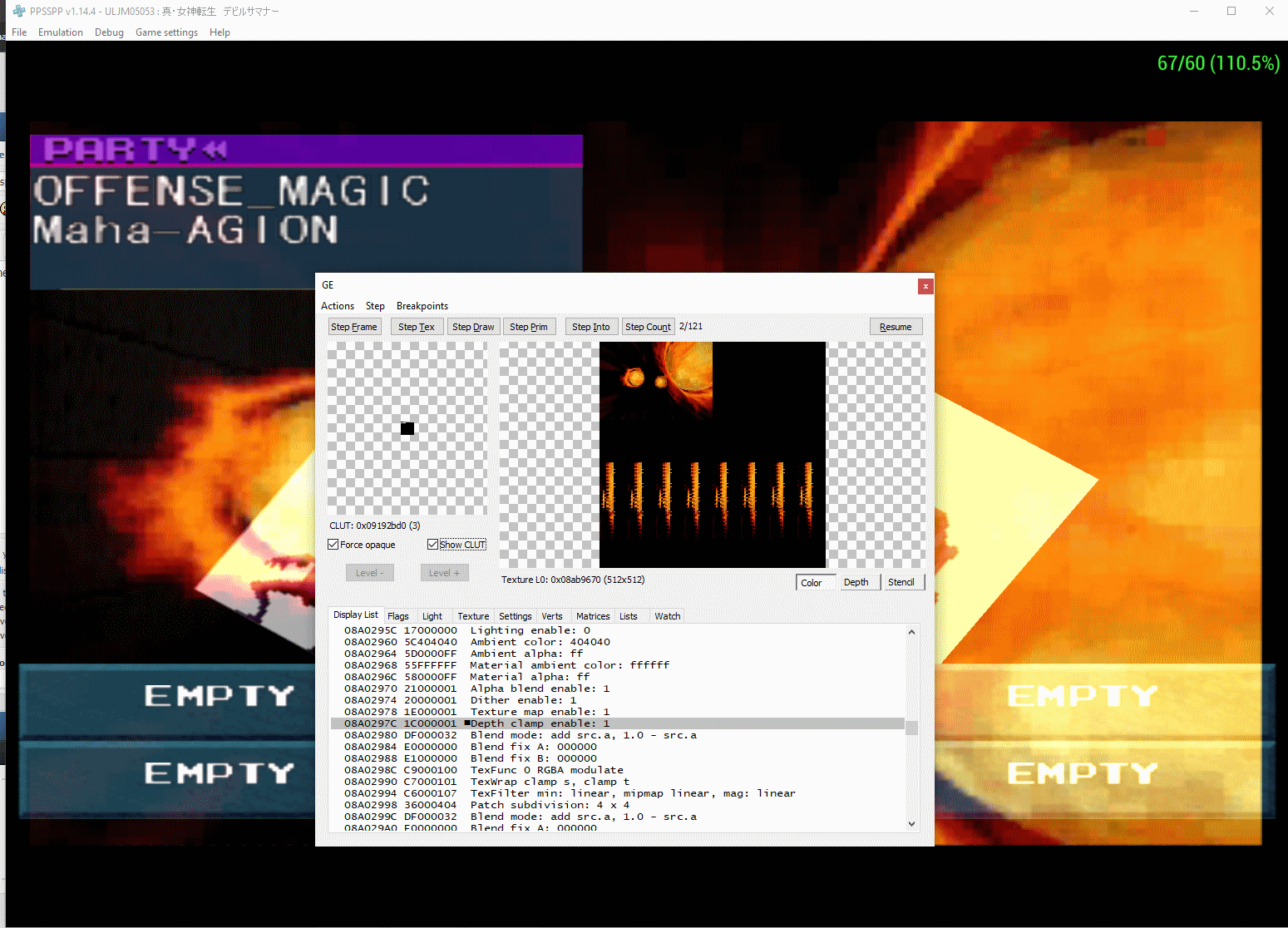Select the 'Ambient alpha: ff' row
Screen dimensions: 1288x928
[617, 654]
